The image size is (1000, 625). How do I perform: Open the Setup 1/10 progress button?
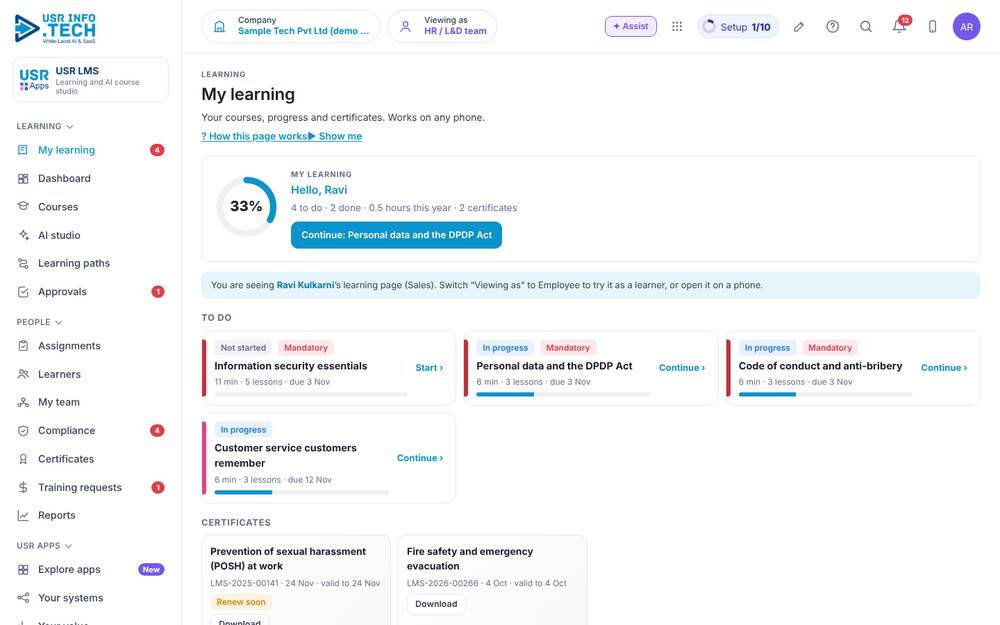pos(738,27)
